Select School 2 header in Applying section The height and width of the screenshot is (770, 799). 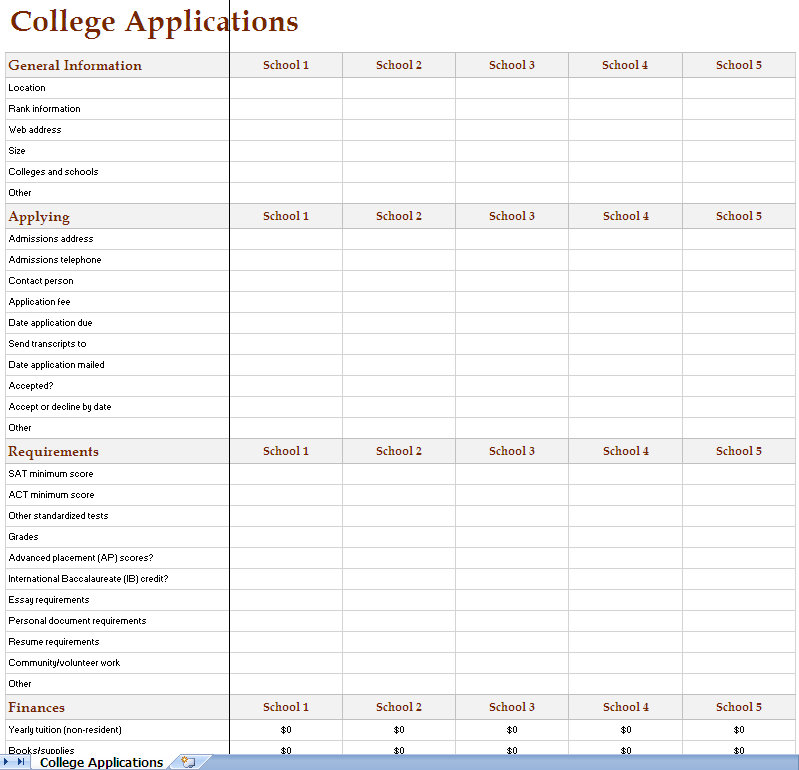click(399, 216)
